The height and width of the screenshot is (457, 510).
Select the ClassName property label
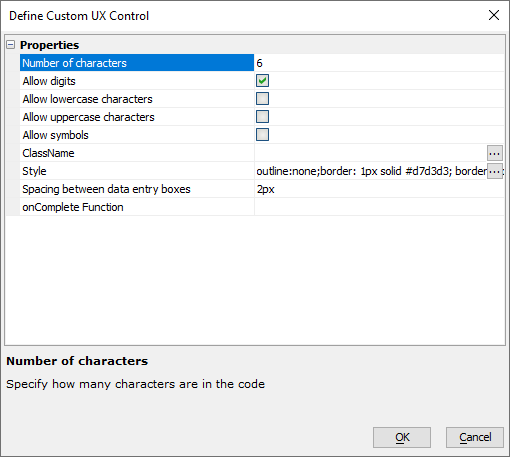[x=48, y=153]
